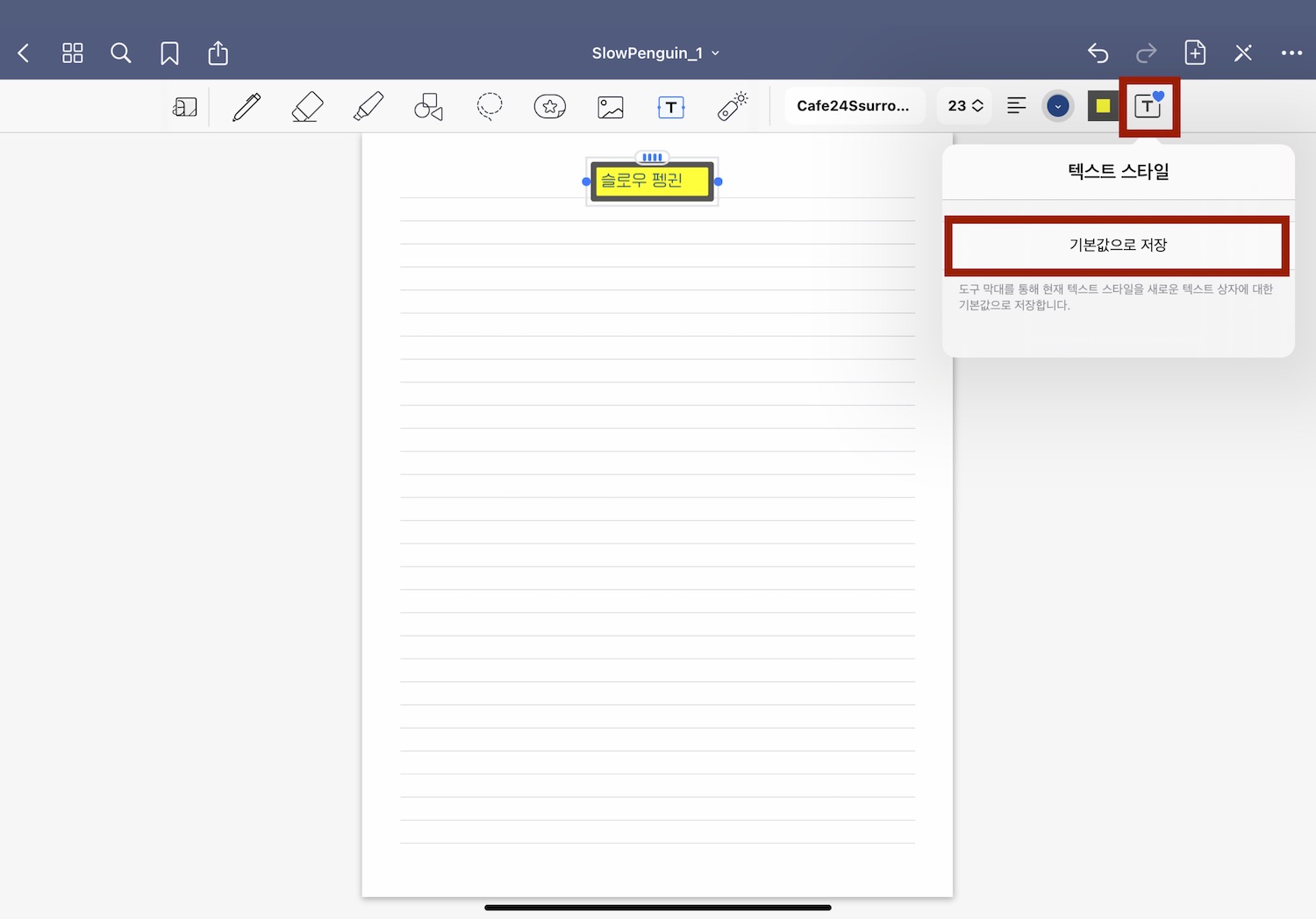Open the text style favorite icon
1316x919 pixels.
pyautogui.click(x=1148, y=106)
